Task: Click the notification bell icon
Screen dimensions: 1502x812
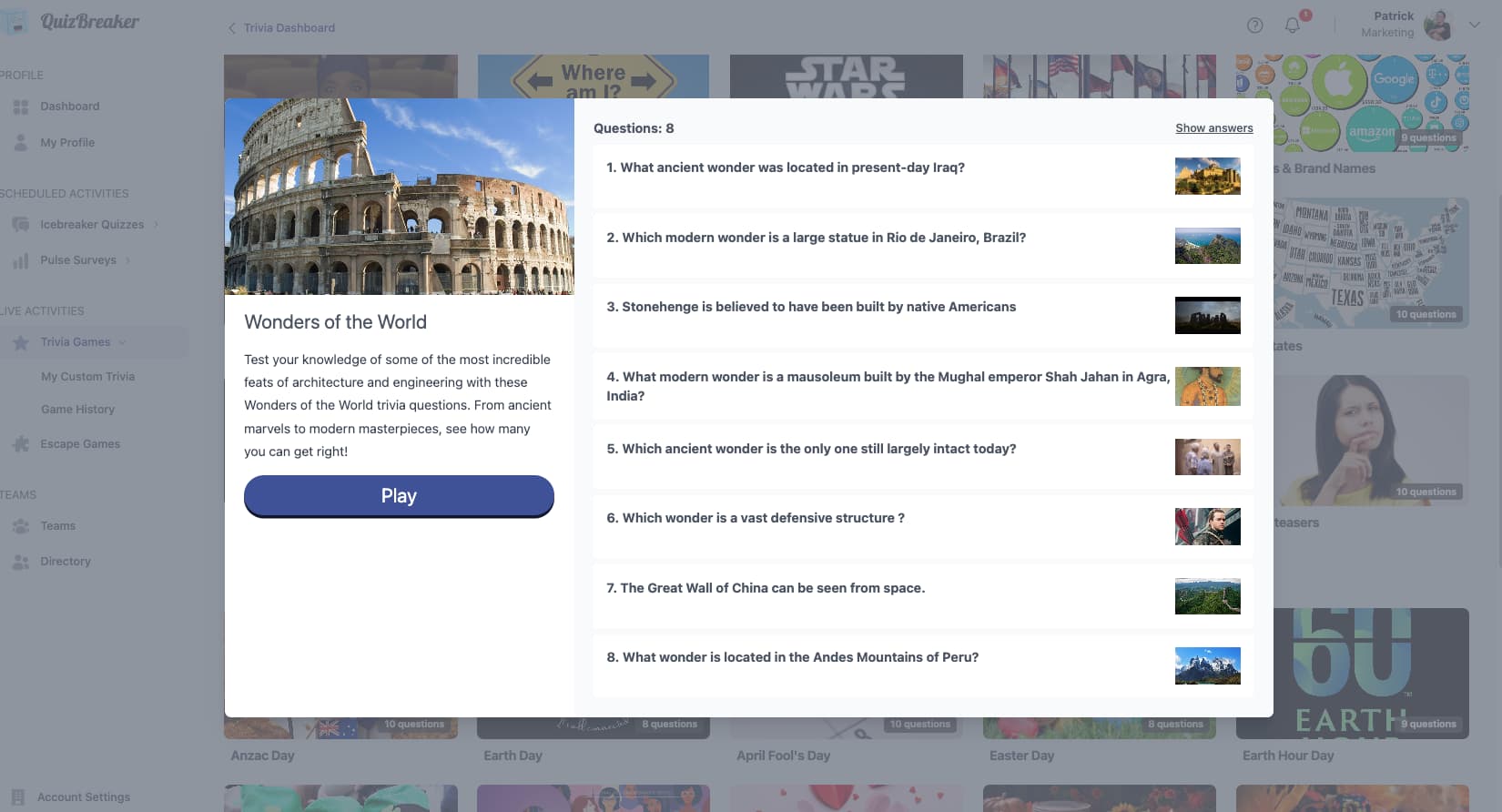Action: coord(1292,25)
